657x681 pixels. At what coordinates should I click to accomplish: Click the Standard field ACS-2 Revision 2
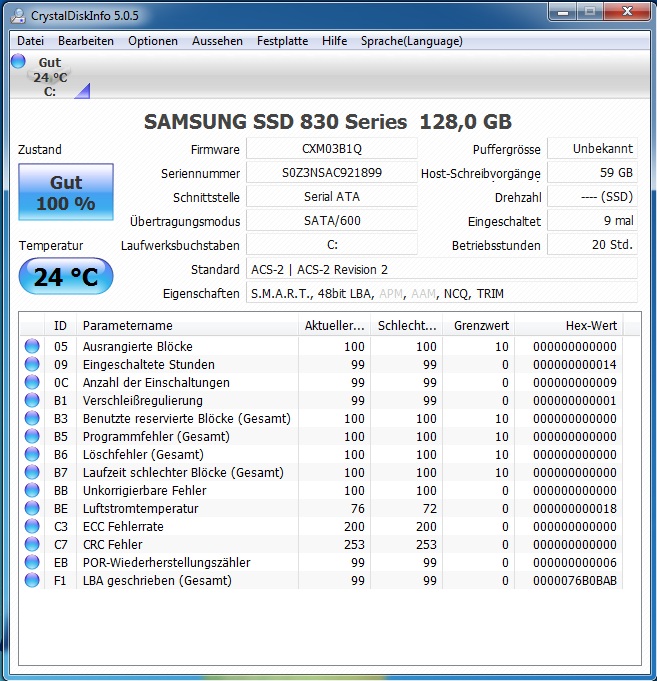coord(442,269)
